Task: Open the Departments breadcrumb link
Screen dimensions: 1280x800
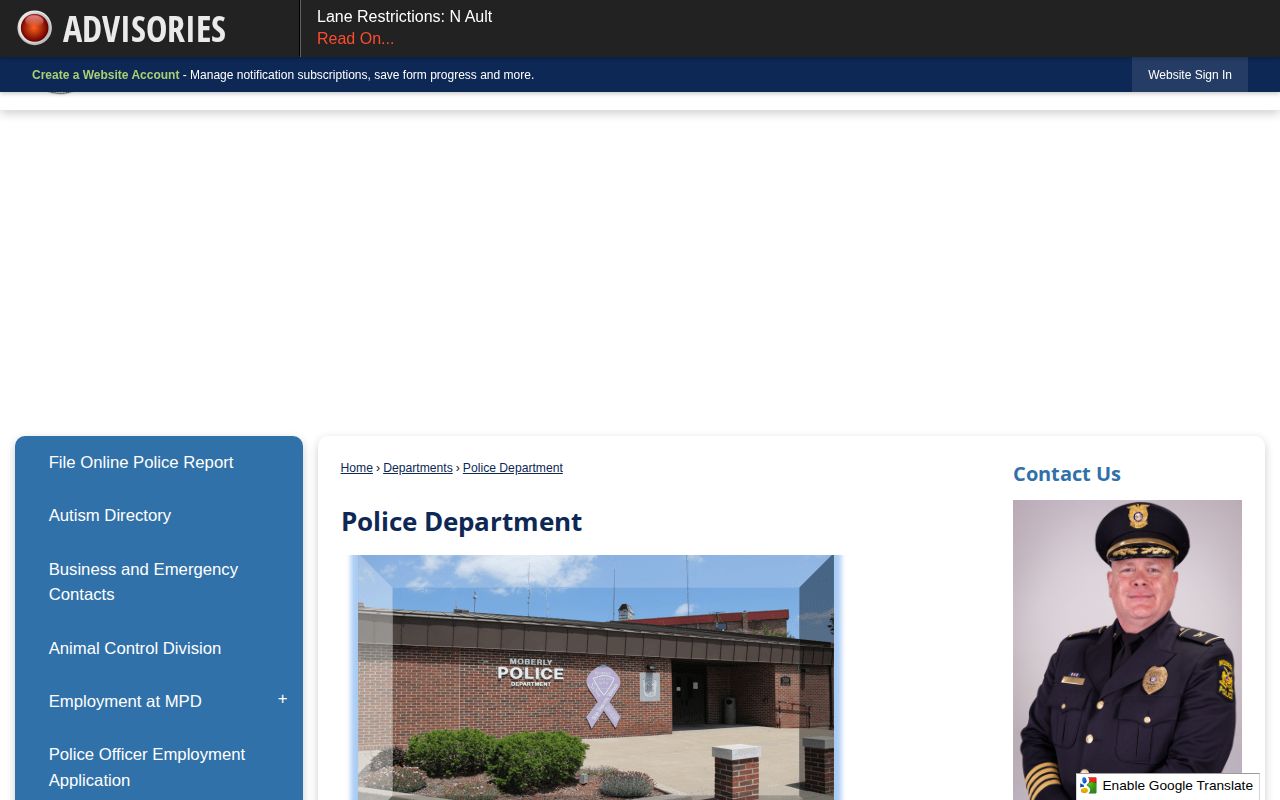Action: 418,468
